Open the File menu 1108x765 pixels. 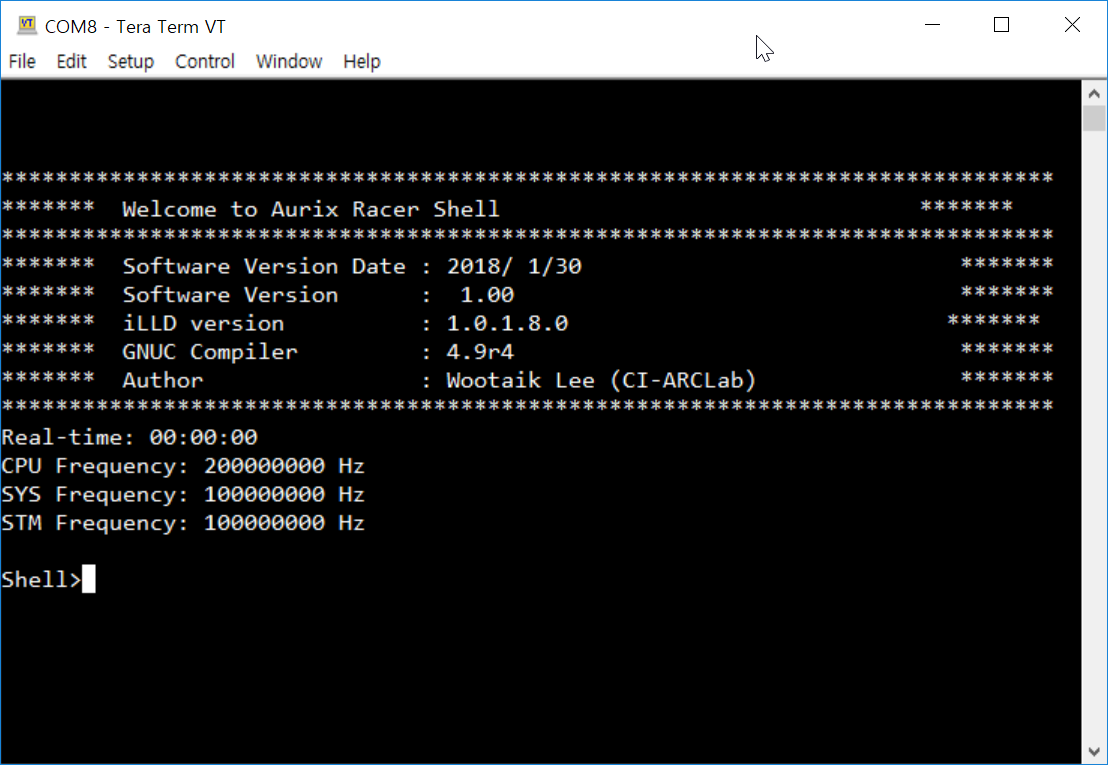[22, 61]
